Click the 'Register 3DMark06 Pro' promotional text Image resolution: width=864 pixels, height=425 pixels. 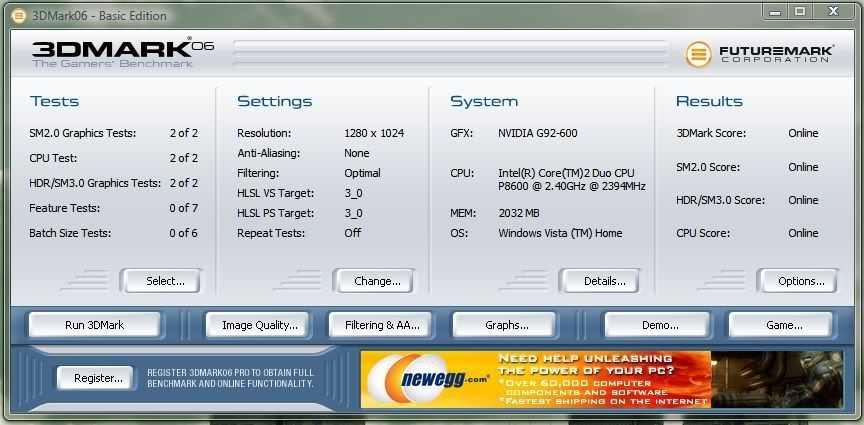(x=230, y=378)
